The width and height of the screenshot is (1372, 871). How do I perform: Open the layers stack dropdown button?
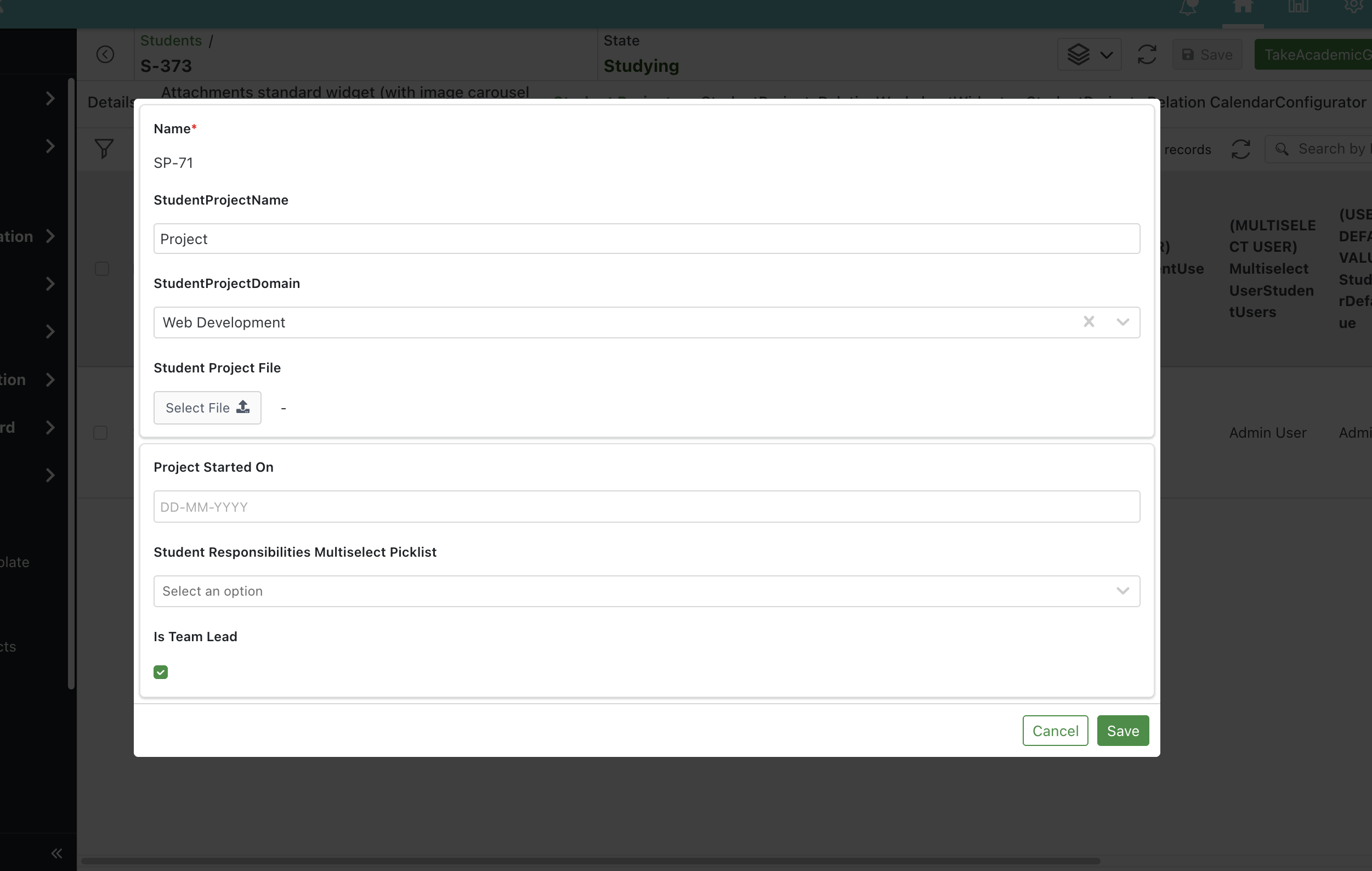(x=1089, y=55)
